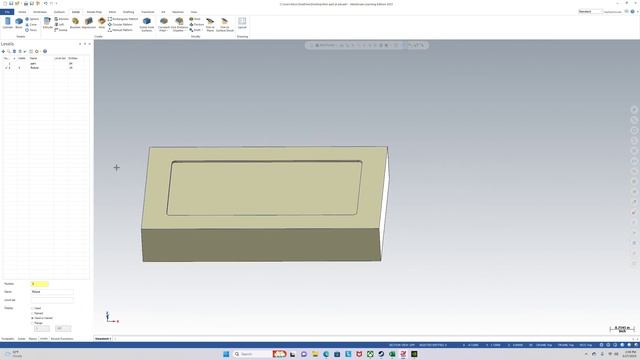Open Levels display options dropdown arrow

point(40,51)
